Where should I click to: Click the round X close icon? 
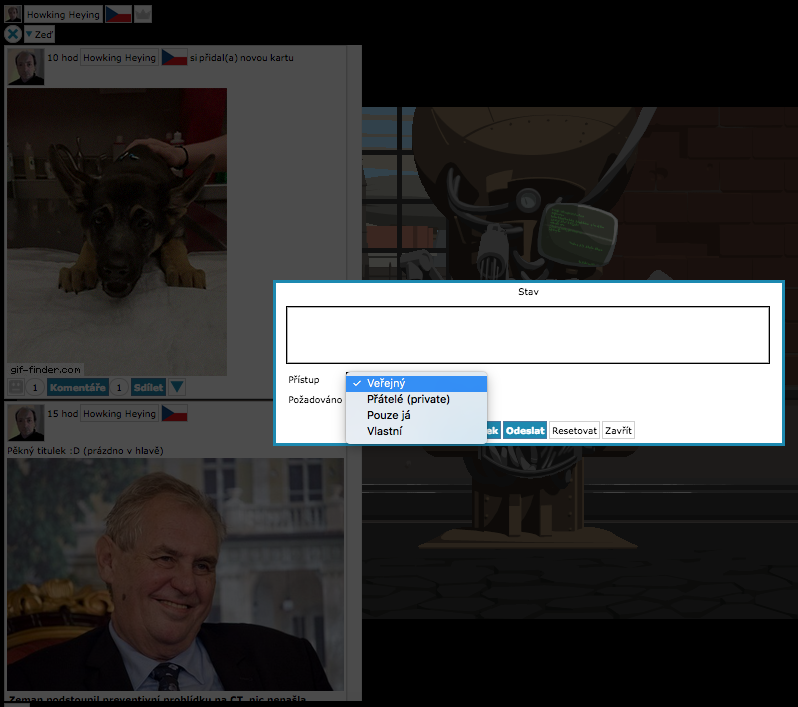[13, 34]
